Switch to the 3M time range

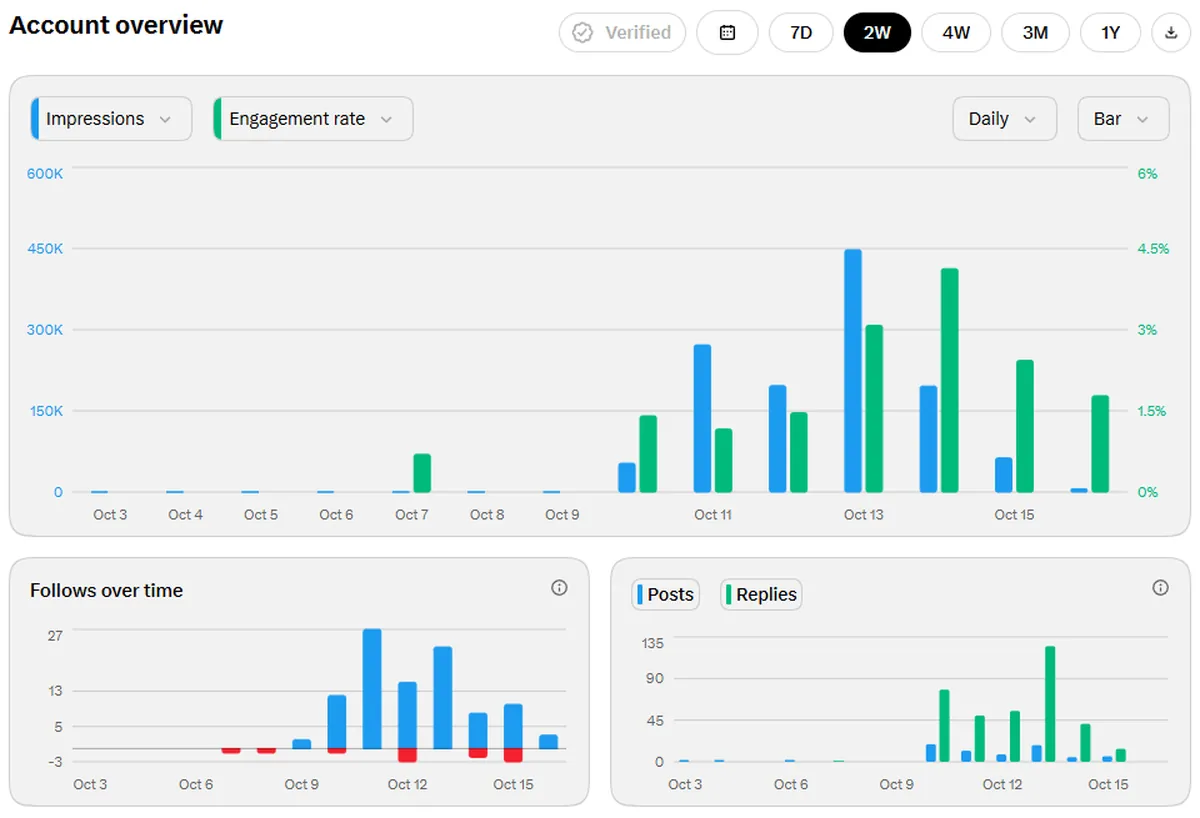1035,32
